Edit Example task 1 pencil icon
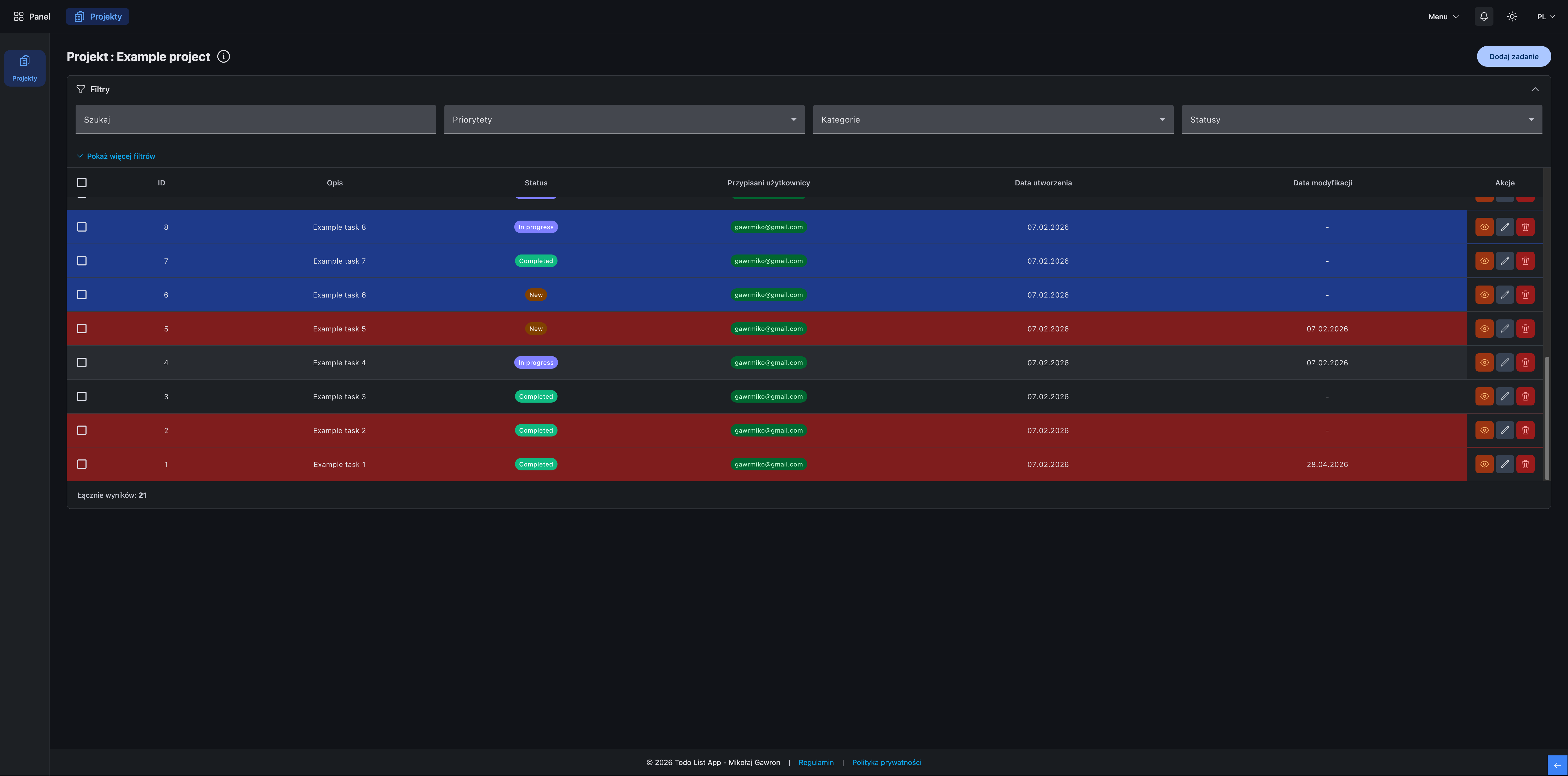The height and width of the screenshot is (776, 1568). [1505, 464]
